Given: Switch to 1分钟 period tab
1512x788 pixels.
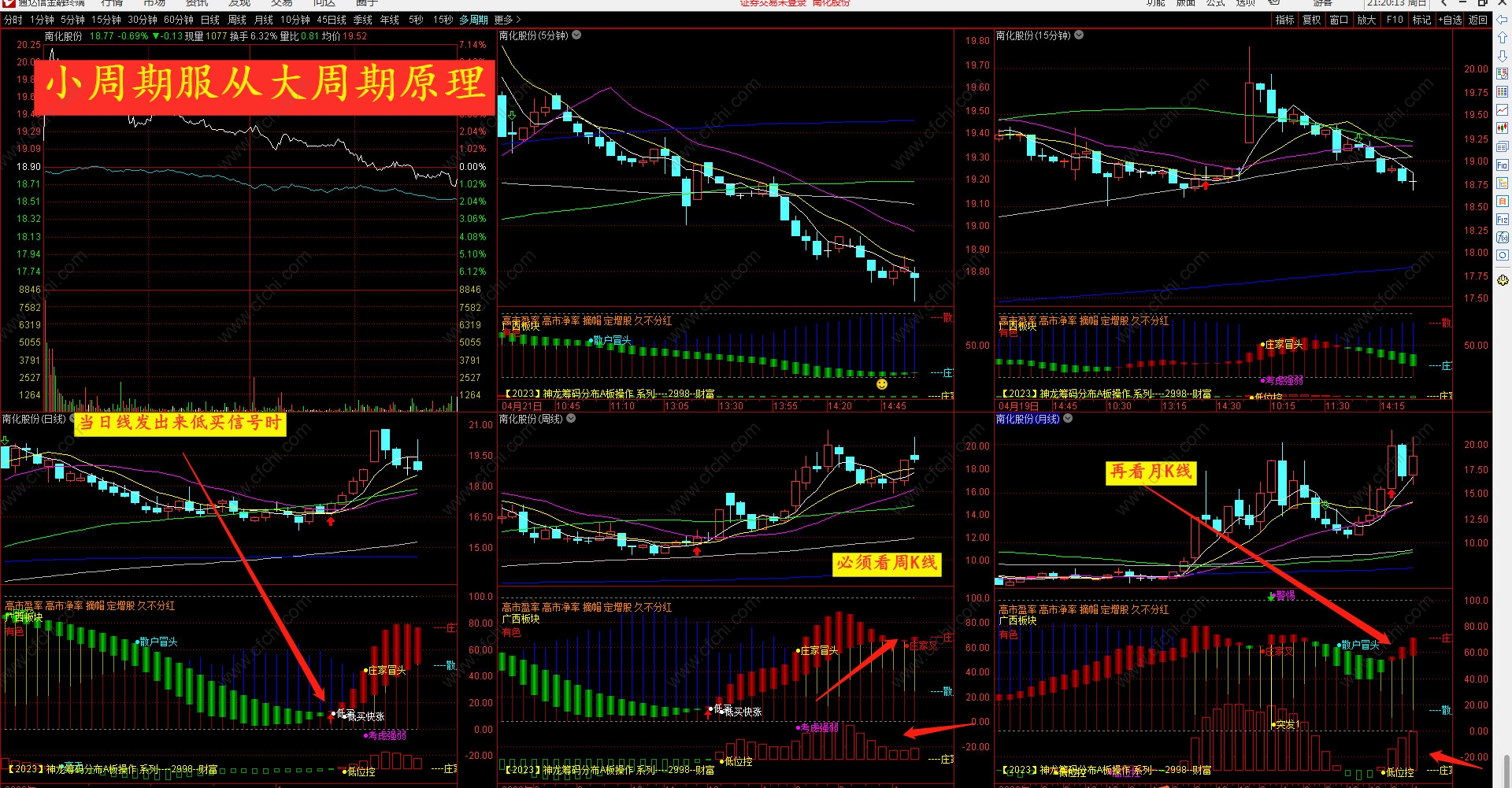Looking at the screenshot, I should point(42,20).
